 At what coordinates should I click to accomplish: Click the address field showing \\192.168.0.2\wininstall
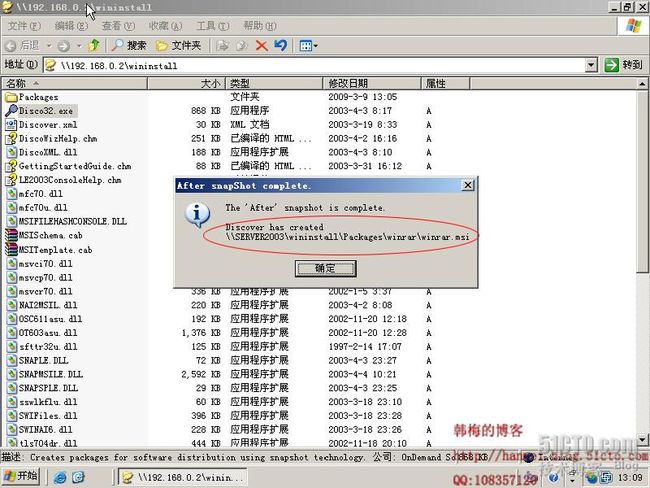[315, 66]
